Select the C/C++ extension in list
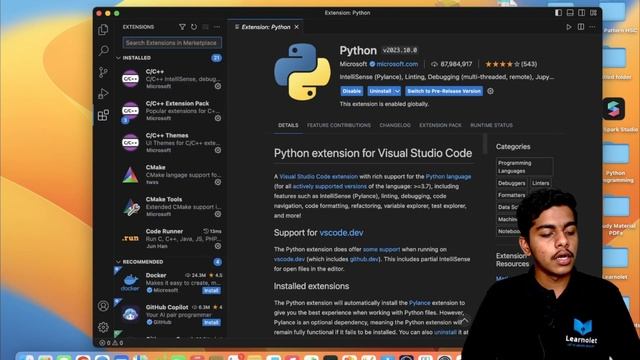 pos(171,79)
